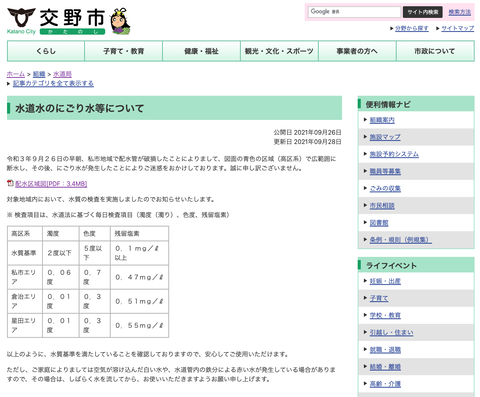The height and width of the screenshot is (397, 480).
Task: Open the 市民相談 sidebar link
Action: point(382,206)
